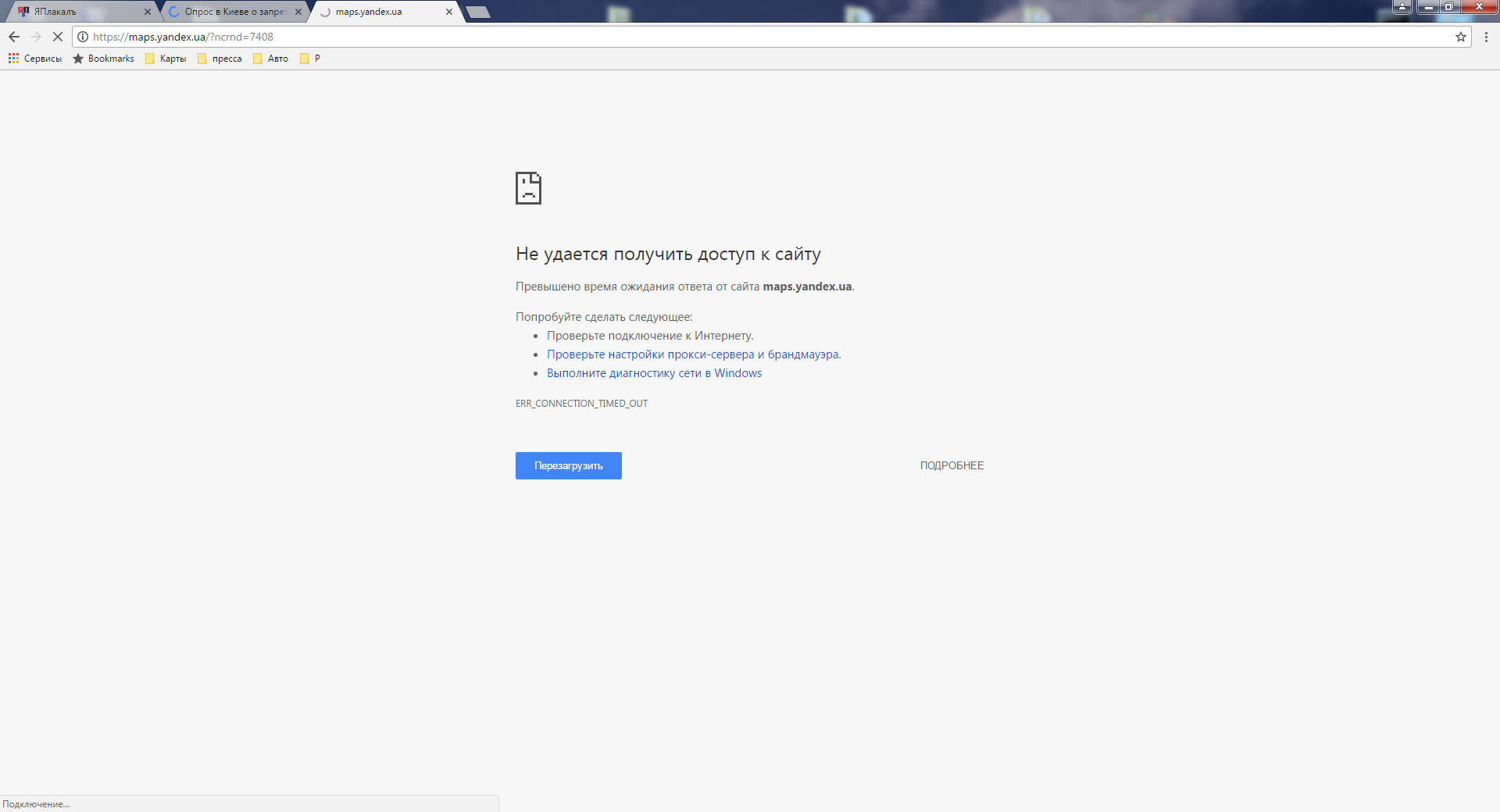View site information icon in address bar
The height and width of the screenshot is (812, 1500).
tap(83, 37)
